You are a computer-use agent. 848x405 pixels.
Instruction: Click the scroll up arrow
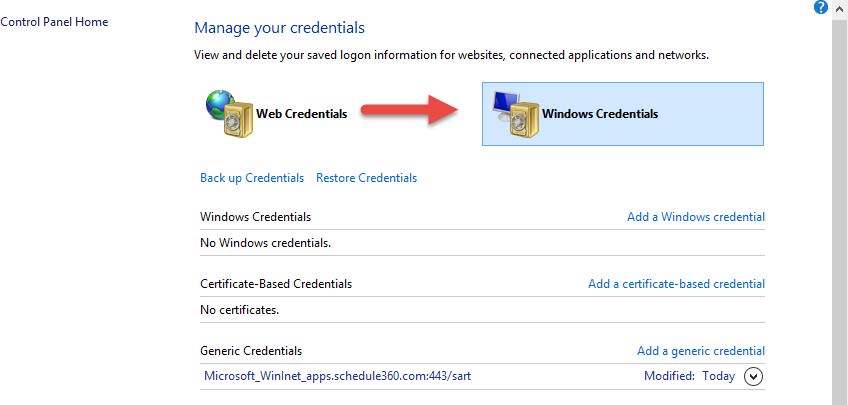pyautogui.click(x=839, y=8)
